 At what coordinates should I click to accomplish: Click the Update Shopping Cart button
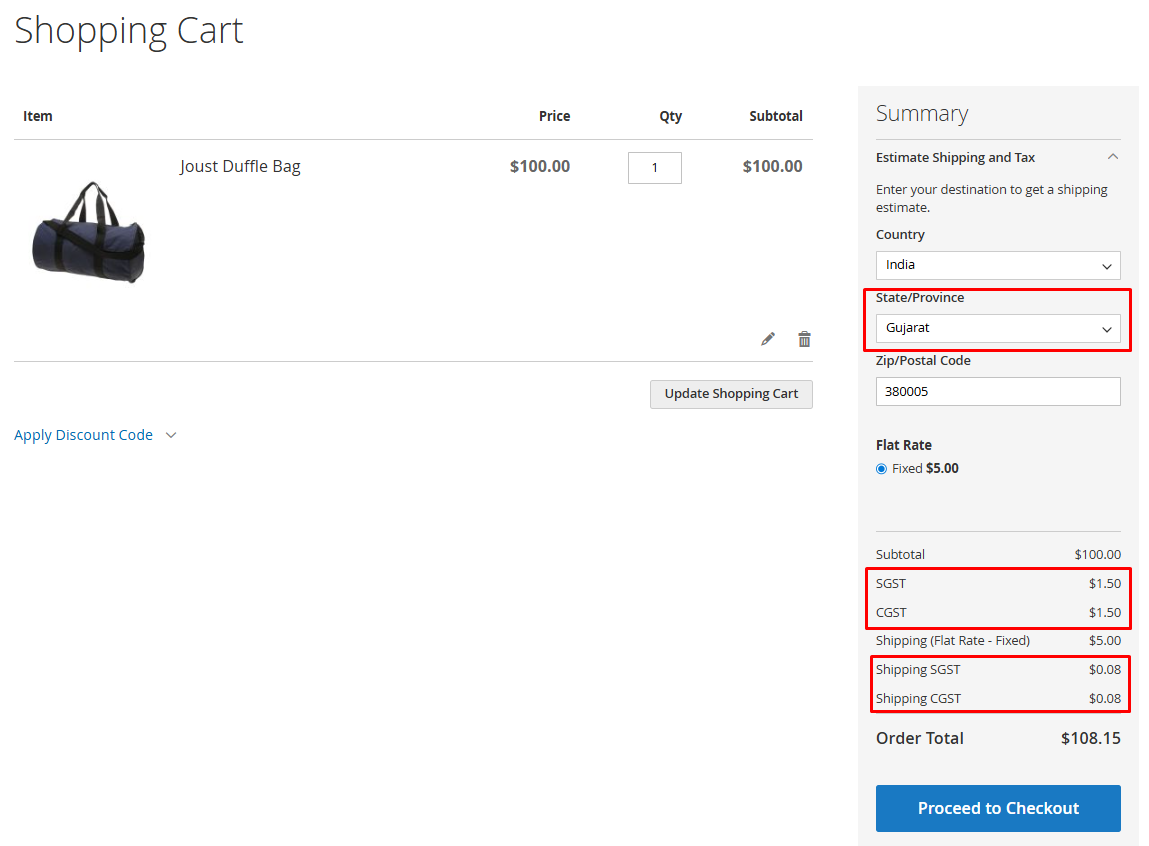731,394
